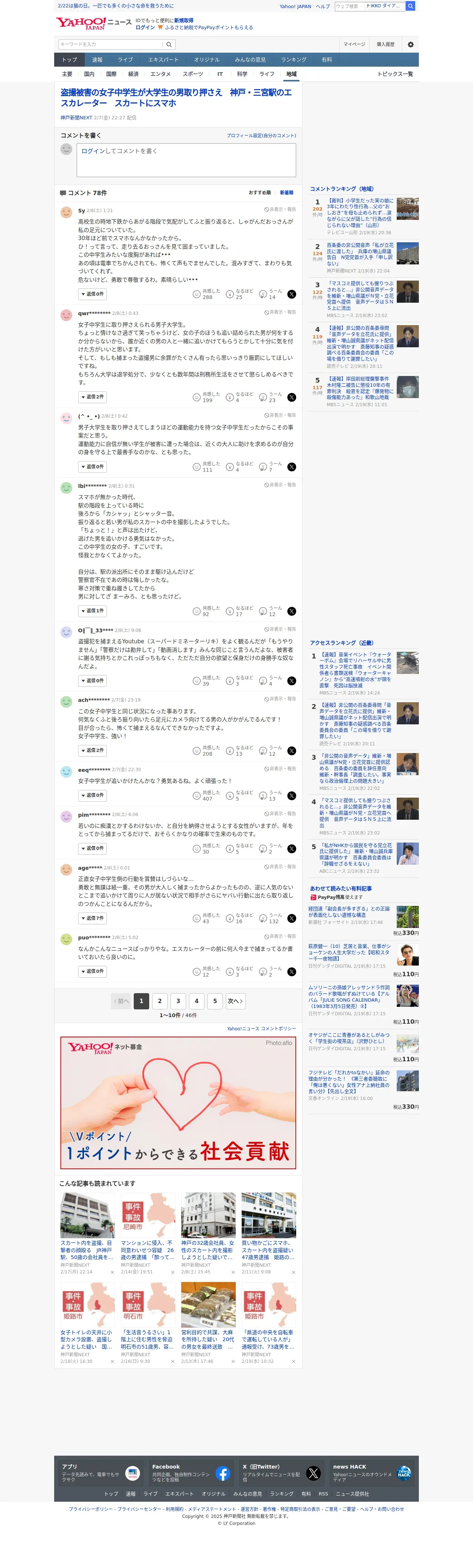Click 非表示・報告 on Sy's comment
Image resolution: width=473 pixels, height=1568 pixels.
click(x=280, y=210)
